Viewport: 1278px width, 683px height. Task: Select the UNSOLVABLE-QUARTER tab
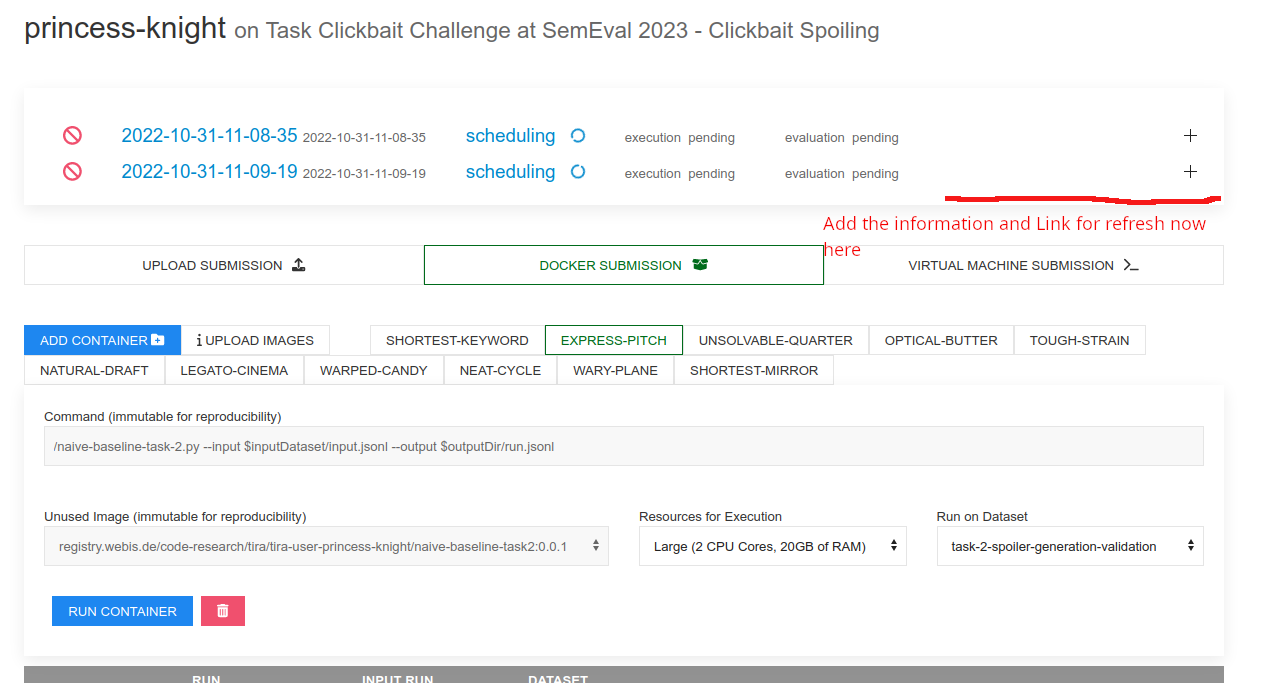777,339
